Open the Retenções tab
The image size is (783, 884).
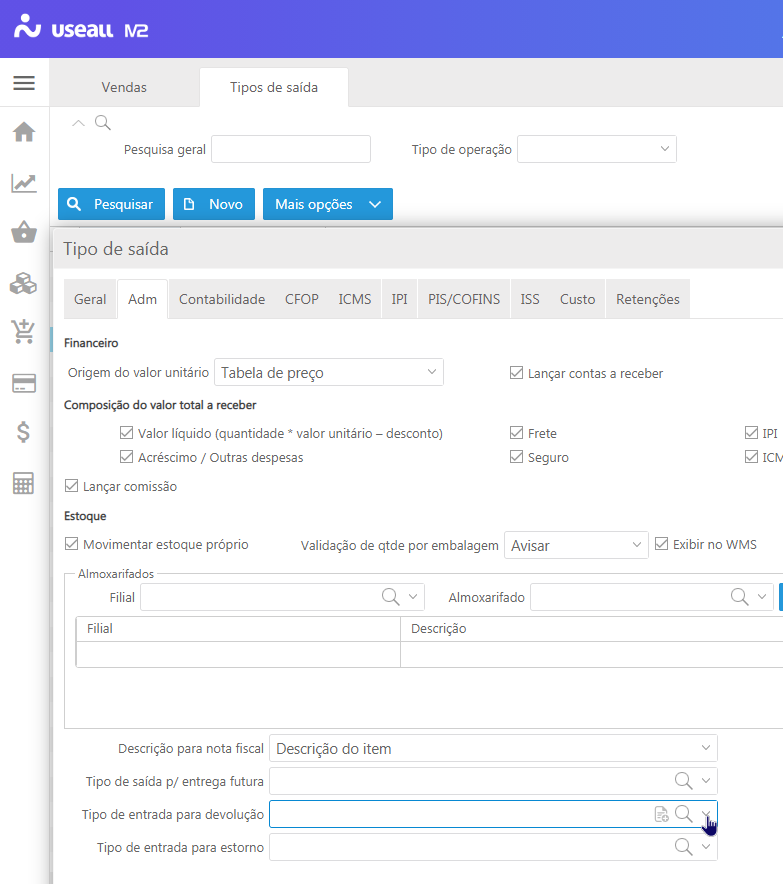click(648, 299)
